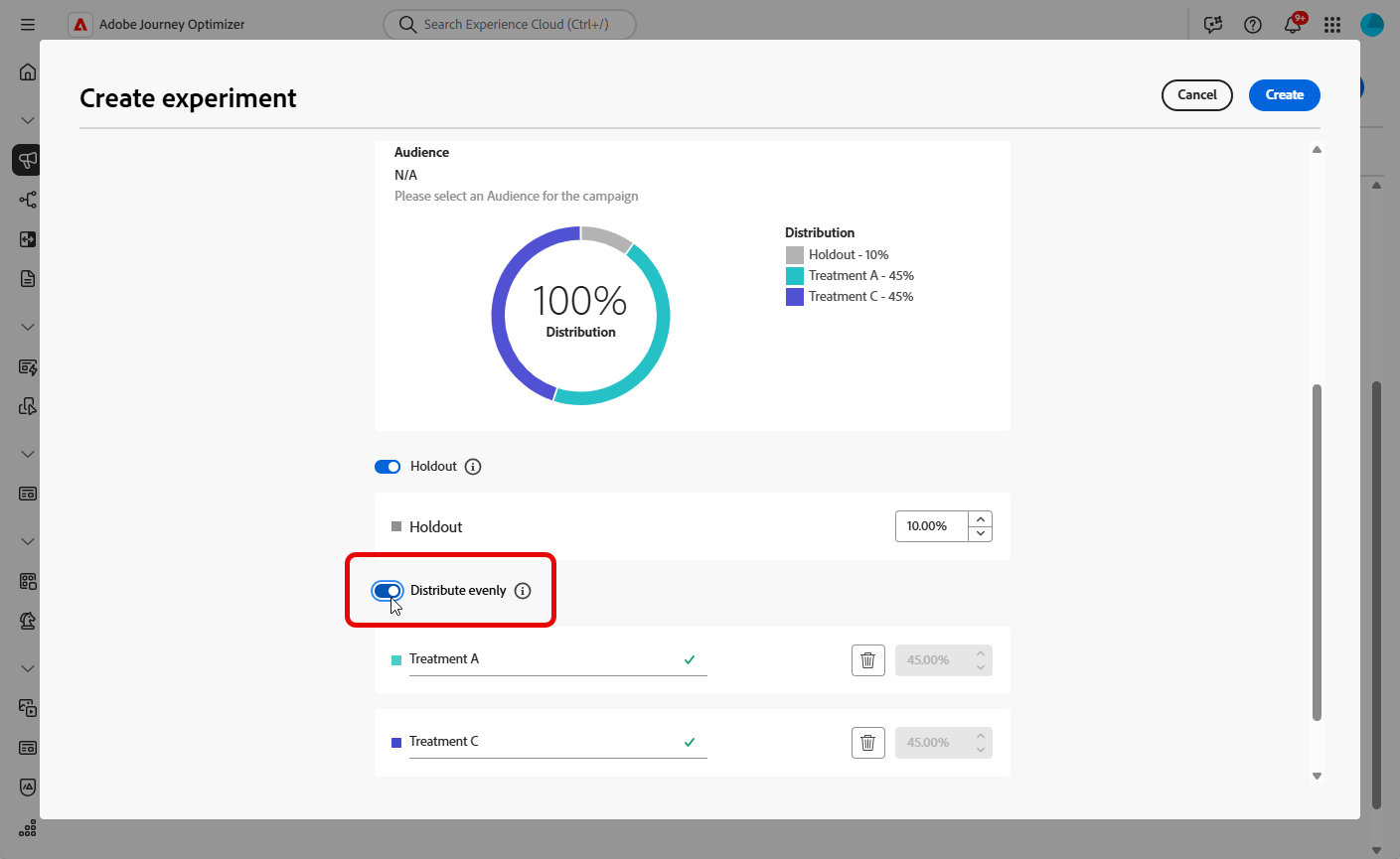Click the Search Experience Cloud box

(510, 25)
